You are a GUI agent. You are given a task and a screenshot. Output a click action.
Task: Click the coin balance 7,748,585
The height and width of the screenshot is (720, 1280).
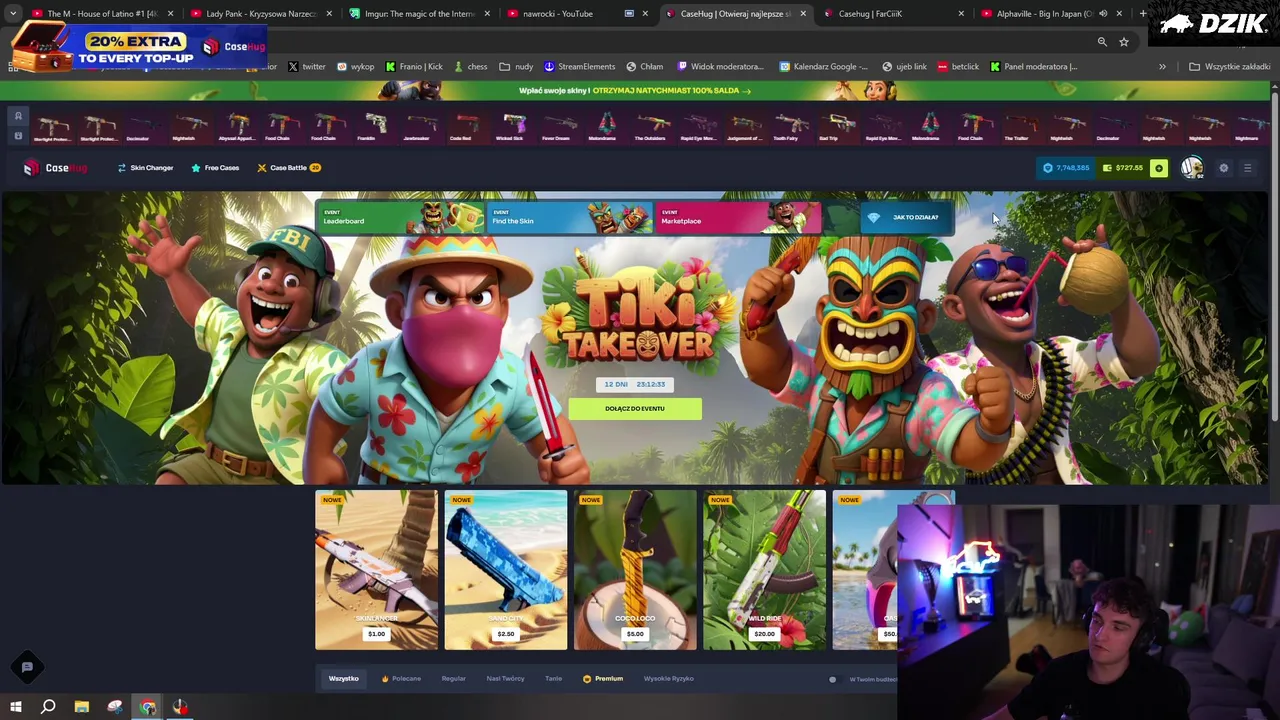click(x=1066, y=168)
